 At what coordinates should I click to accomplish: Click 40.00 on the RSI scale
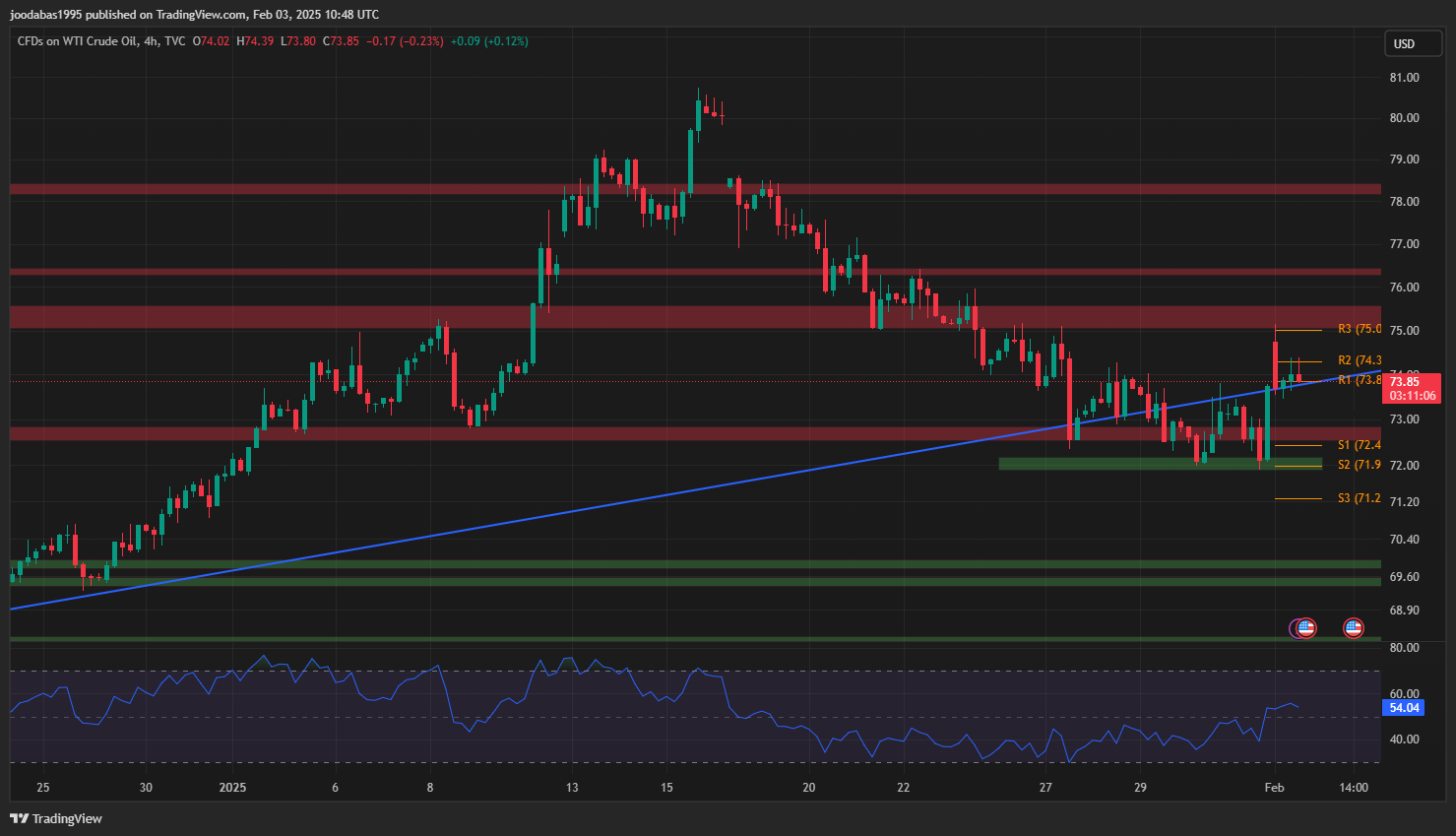1404,740
